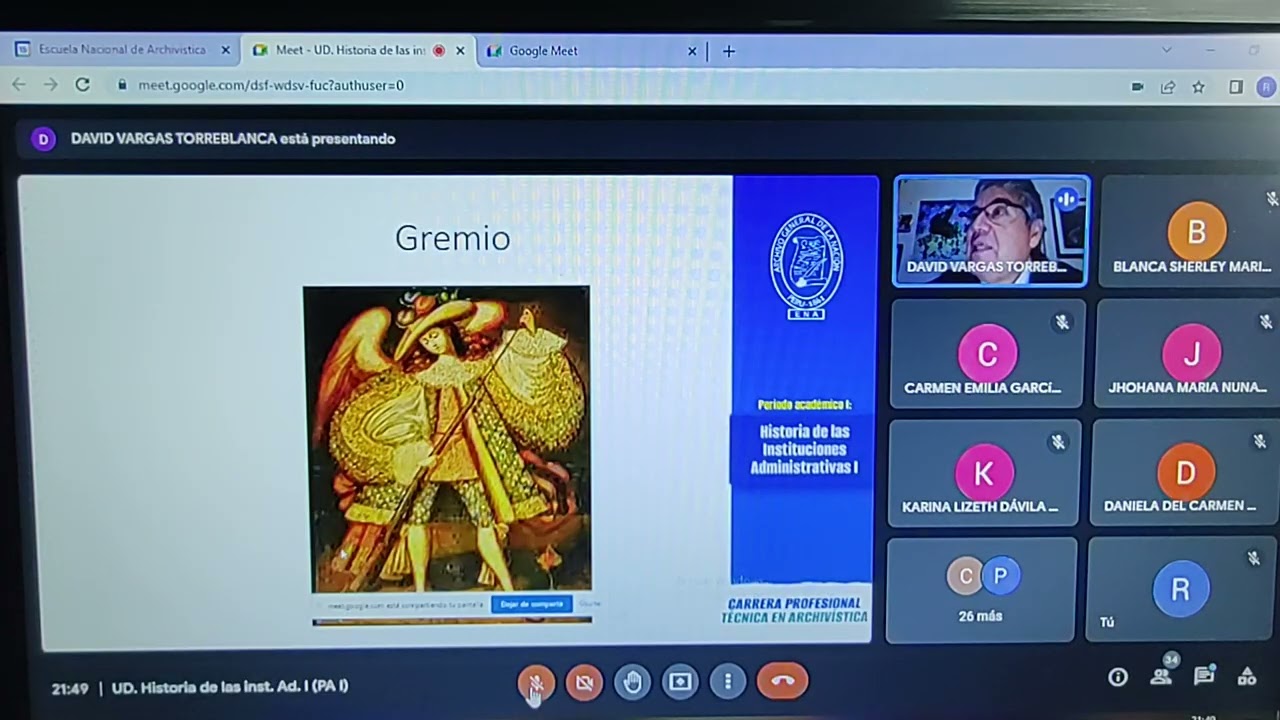Click the blue Dejar de compartir button
This screenshot has width=1280, height=720.
click(x=532, y=604)
